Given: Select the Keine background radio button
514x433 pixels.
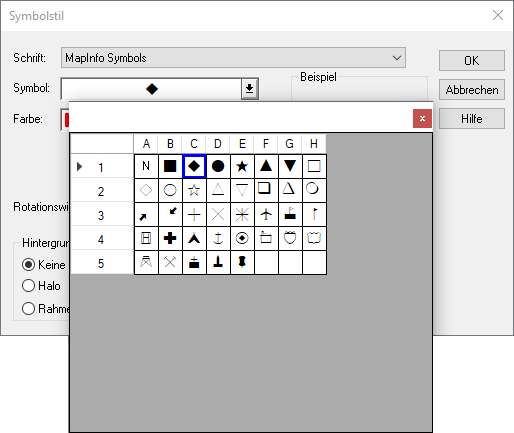Looking at the screenshot, I should (x=28, y=265).
